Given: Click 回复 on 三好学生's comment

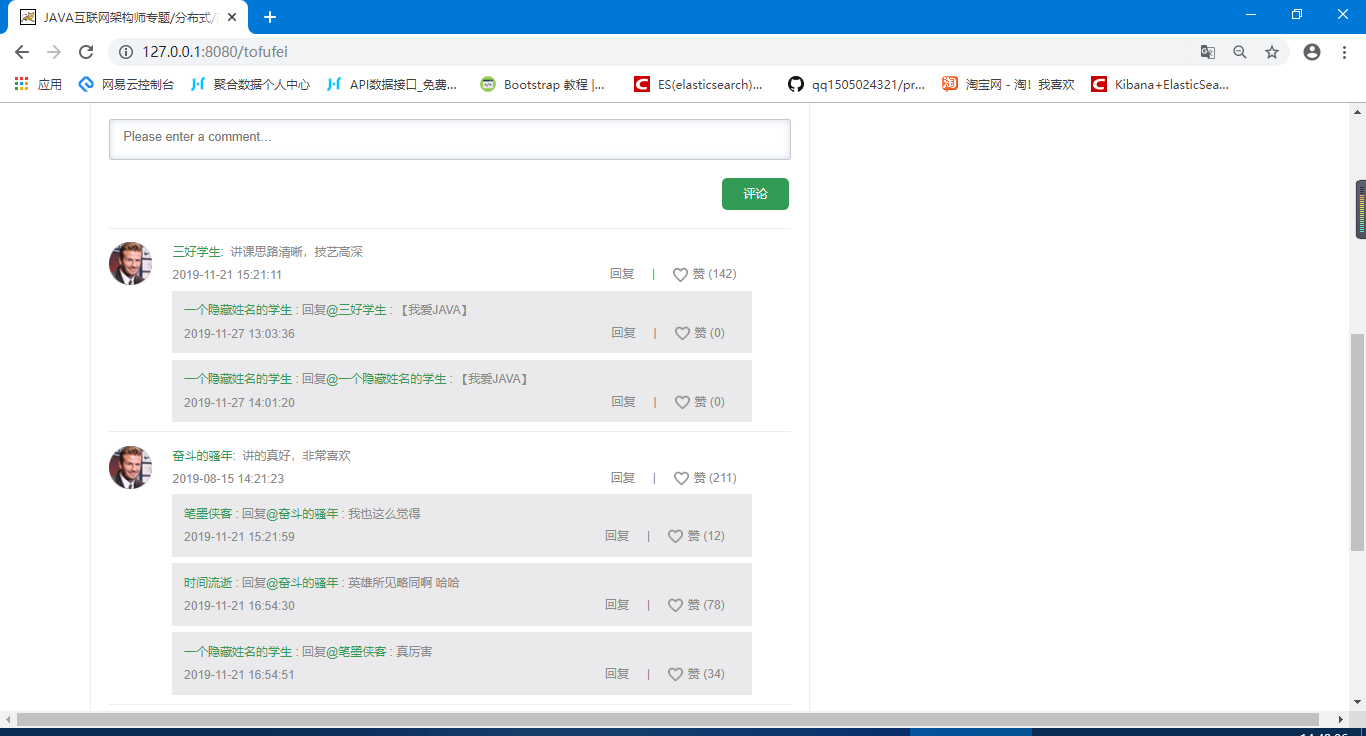Looking at the screenshot, I should pyautogui.click(x=622, y=274).
